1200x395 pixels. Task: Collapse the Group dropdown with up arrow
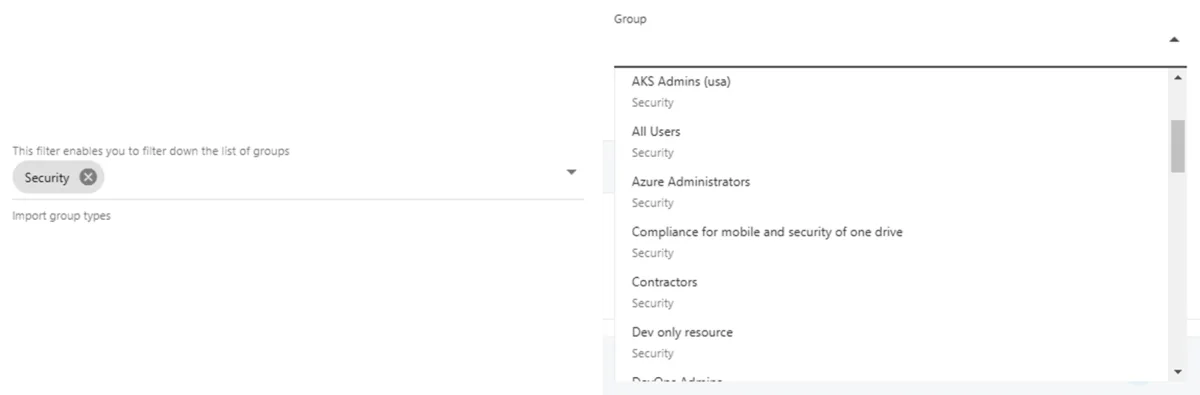pos(1174,40)
